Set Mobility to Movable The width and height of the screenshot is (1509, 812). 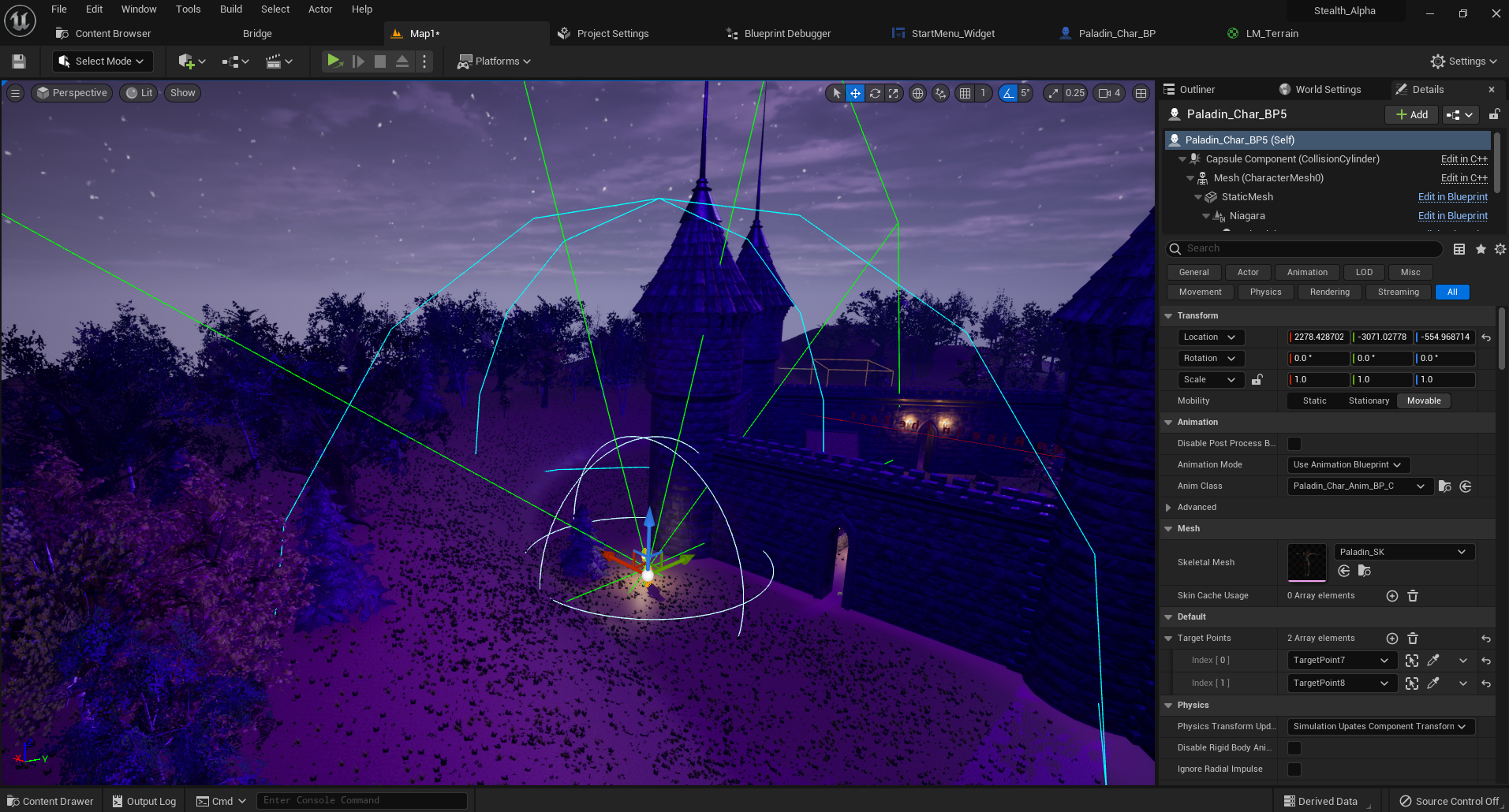tap(1424, 401)
